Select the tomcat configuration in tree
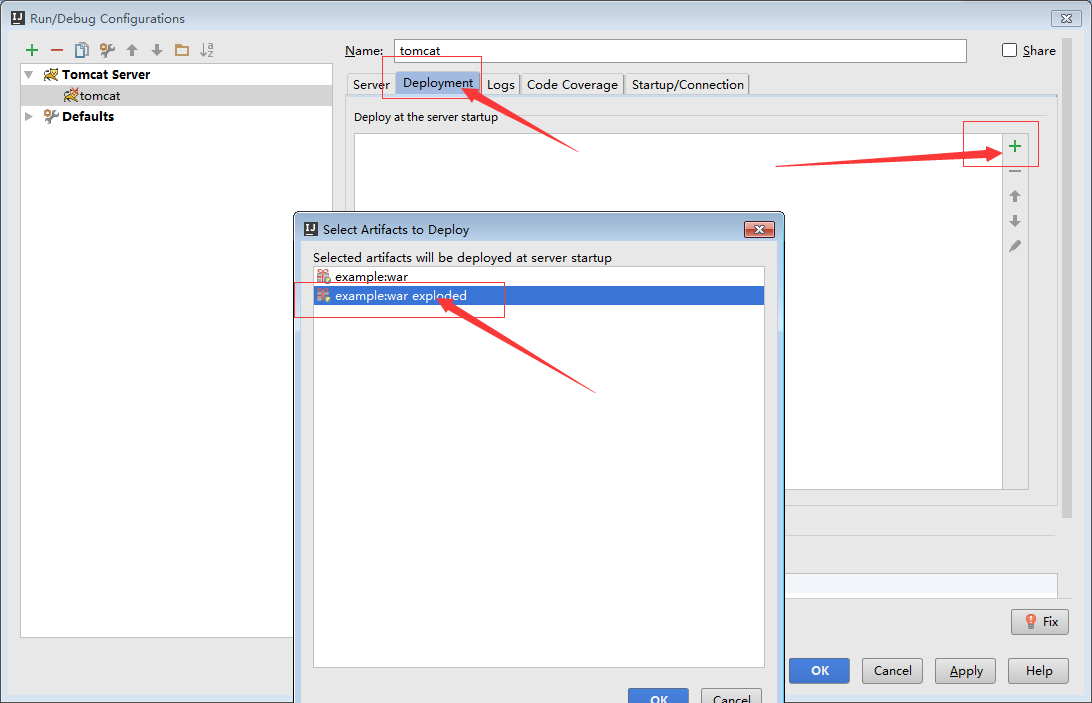1092x703 pixels. coord(177,95)
